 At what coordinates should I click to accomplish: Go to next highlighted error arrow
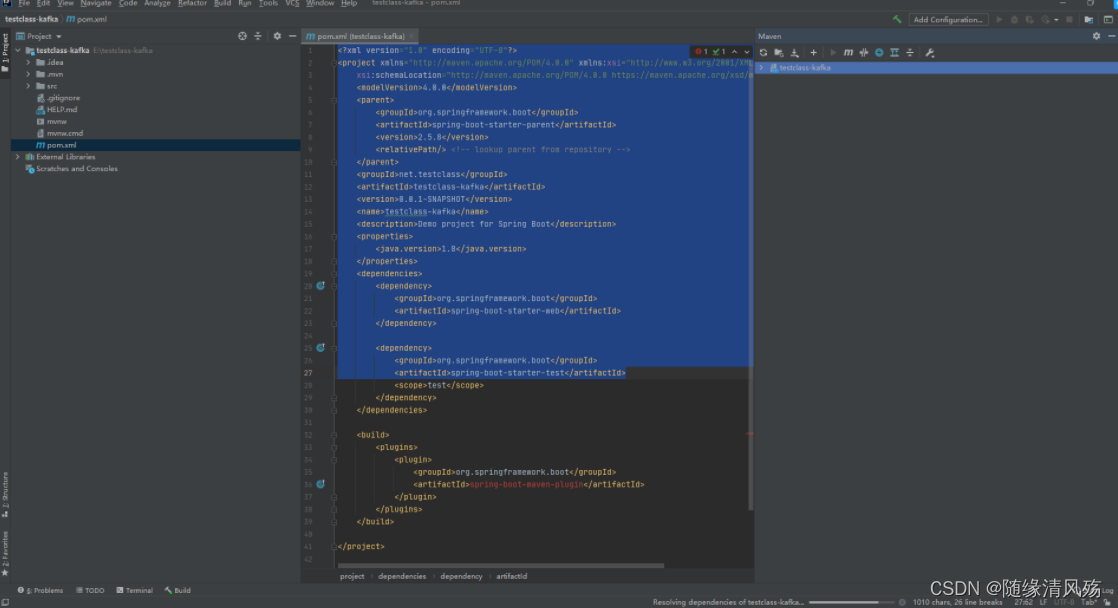(747, 51)
